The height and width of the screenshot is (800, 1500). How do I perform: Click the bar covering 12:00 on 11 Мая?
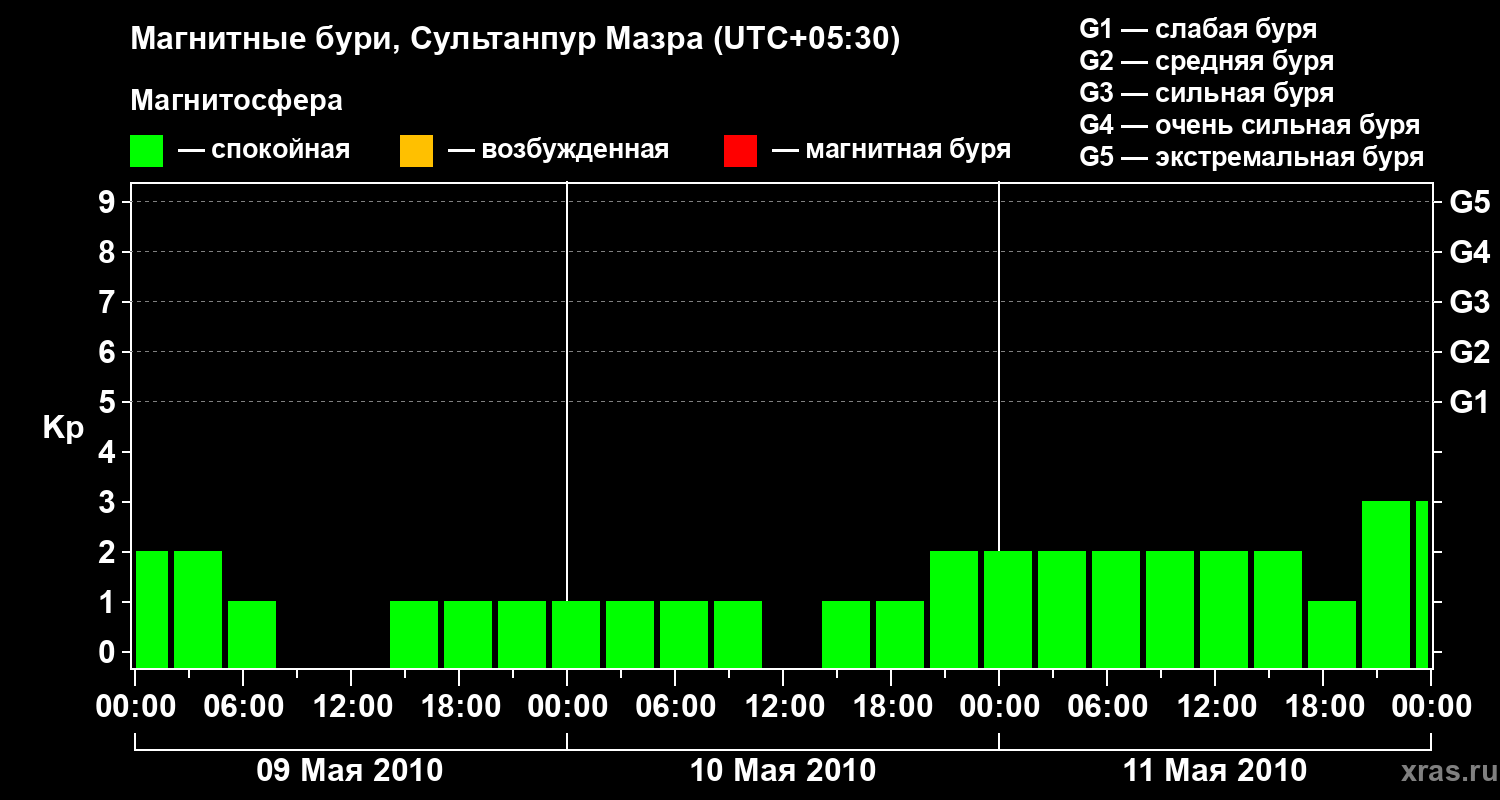(1224, 610)
